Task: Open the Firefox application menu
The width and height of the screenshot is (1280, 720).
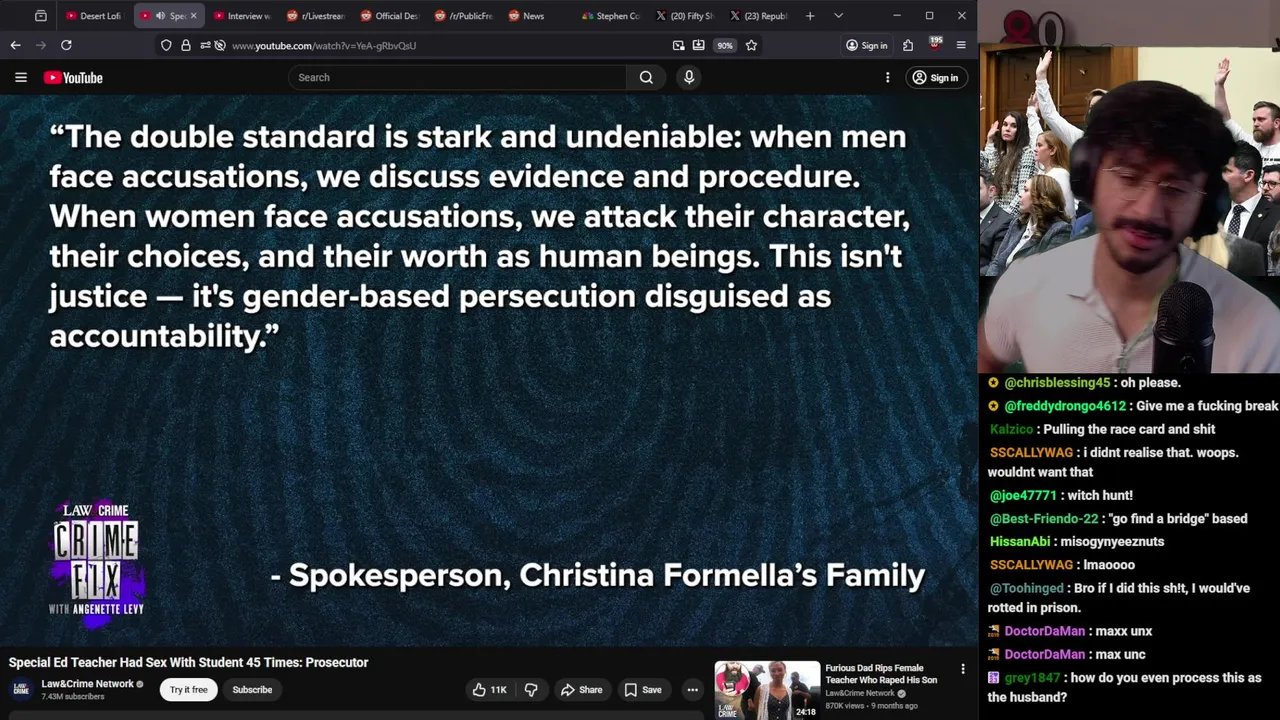Action: (x=961, y=45)
